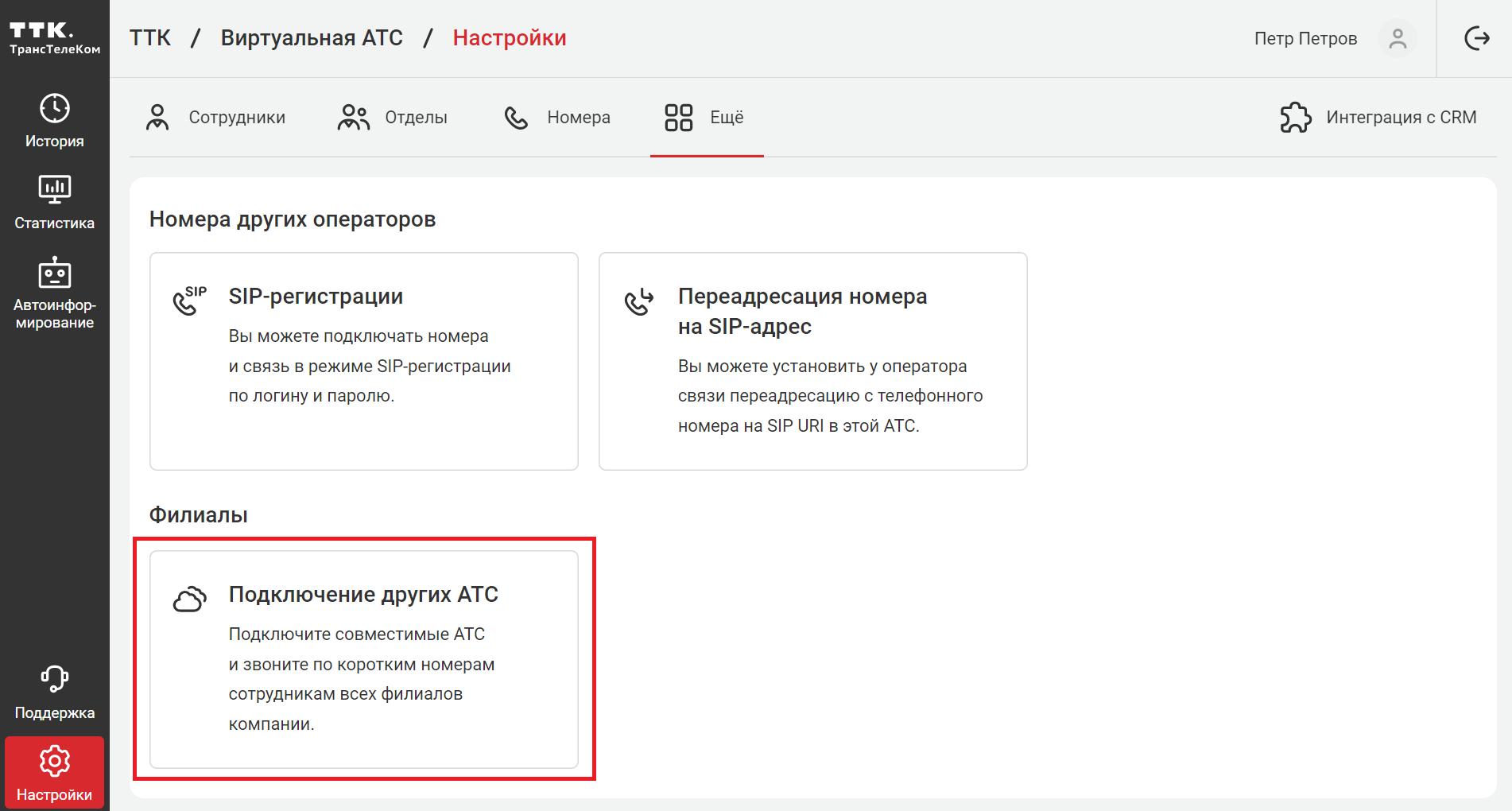Click the logout arrow icon
The width and height of the screenshot is (1512, 811).
(1476, 38)
